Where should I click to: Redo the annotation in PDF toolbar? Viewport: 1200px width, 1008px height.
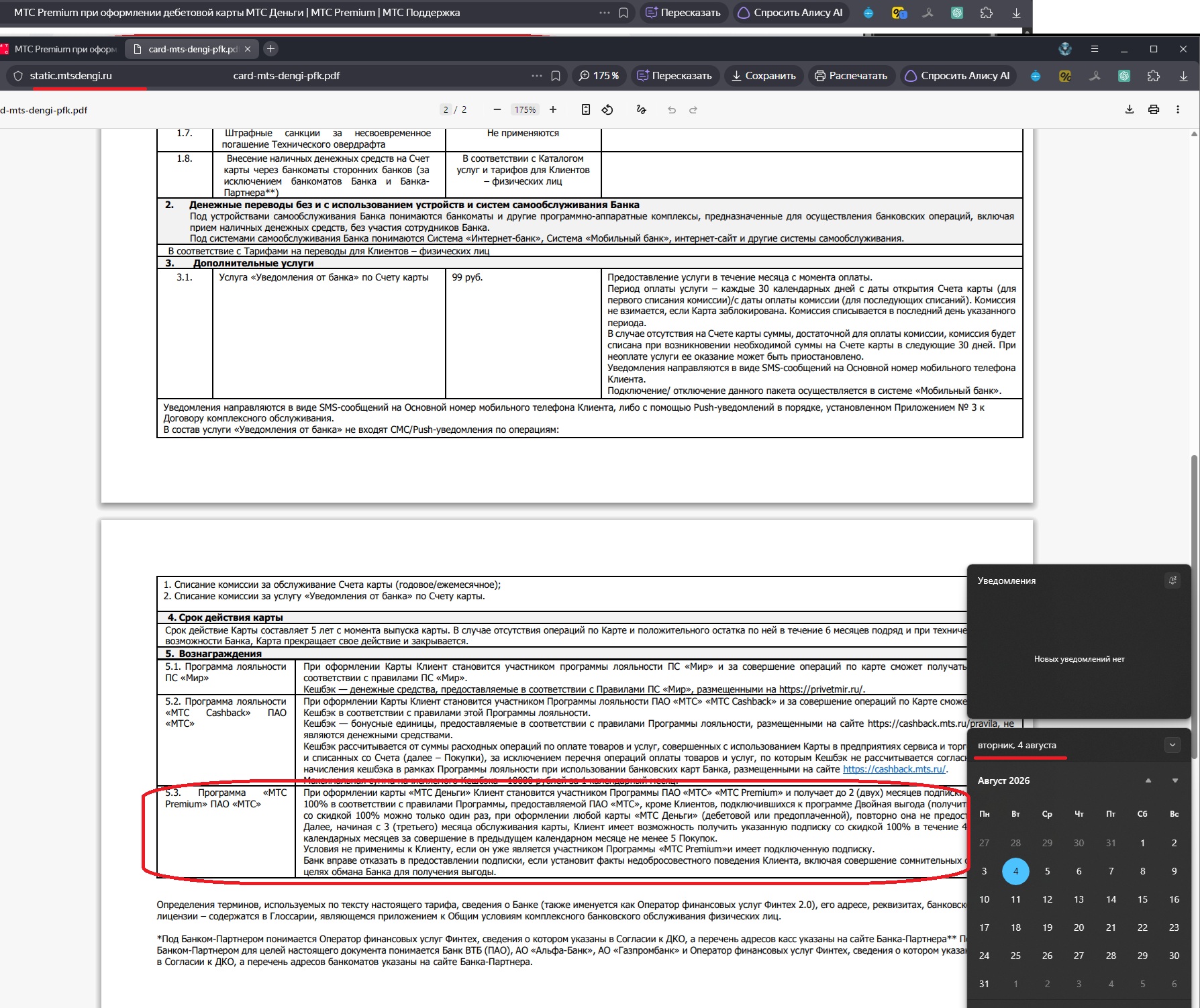pyautogui.click(x=693, y=110)
